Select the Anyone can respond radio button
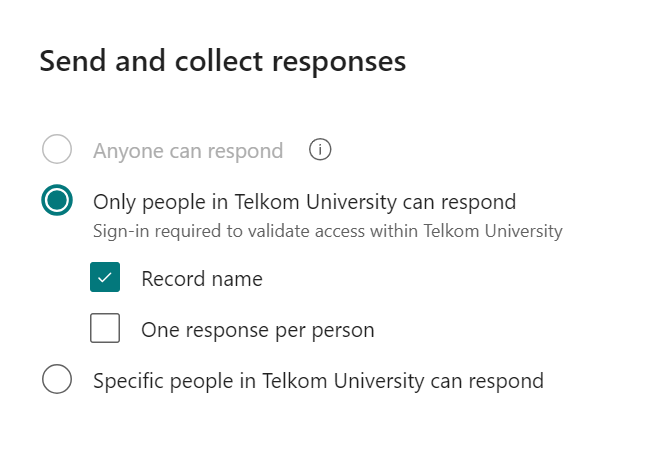649x466 pixels. click(x=57, y=151)
